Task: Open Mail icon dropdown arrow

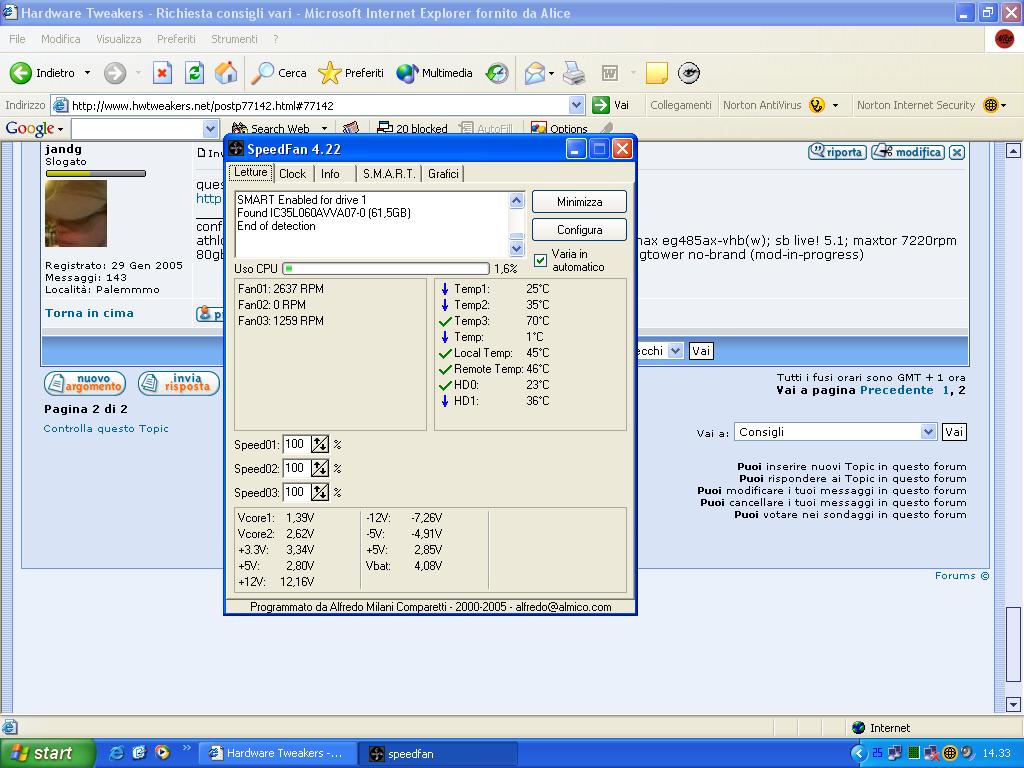Action: (x=551, y=73)
